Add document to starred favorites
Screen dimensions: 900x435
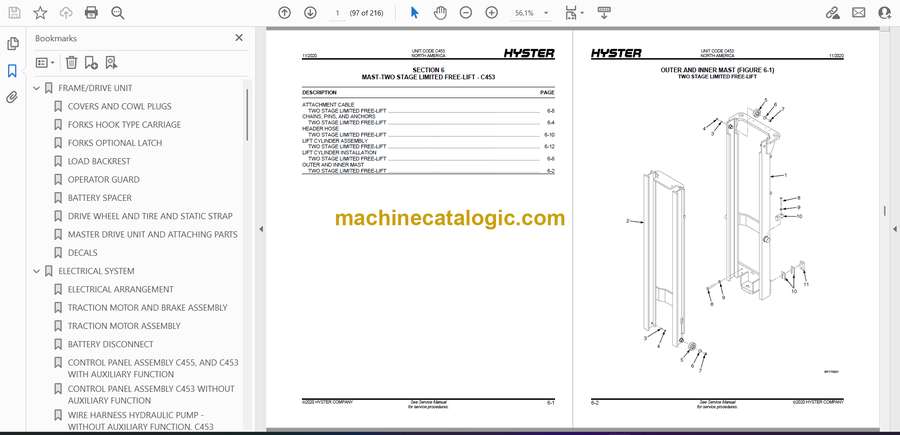pyautogui.click(x=40, y=13)
